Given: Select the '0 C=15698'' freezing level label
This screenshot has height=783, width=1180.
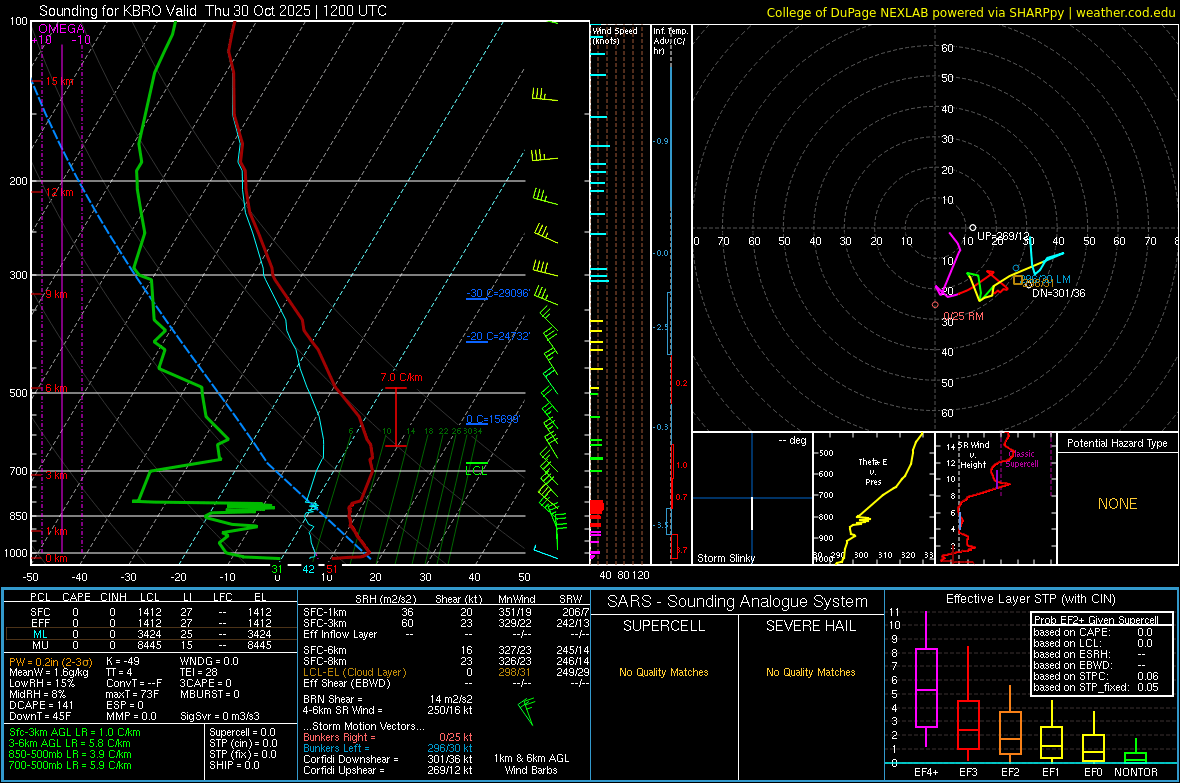Looking at the screenshot, I should 492,419.
